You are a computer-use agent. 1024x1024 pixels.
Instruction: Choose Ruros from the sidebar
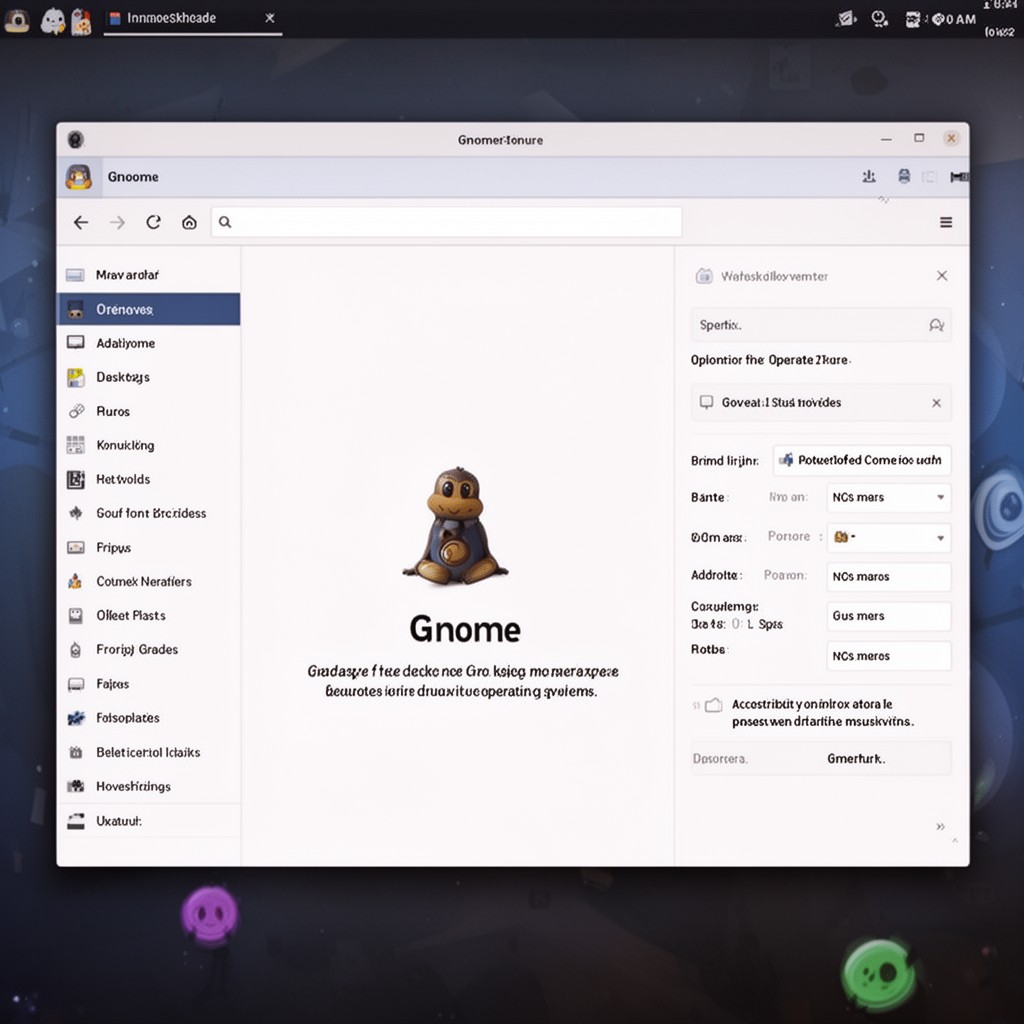pos(149,411)
